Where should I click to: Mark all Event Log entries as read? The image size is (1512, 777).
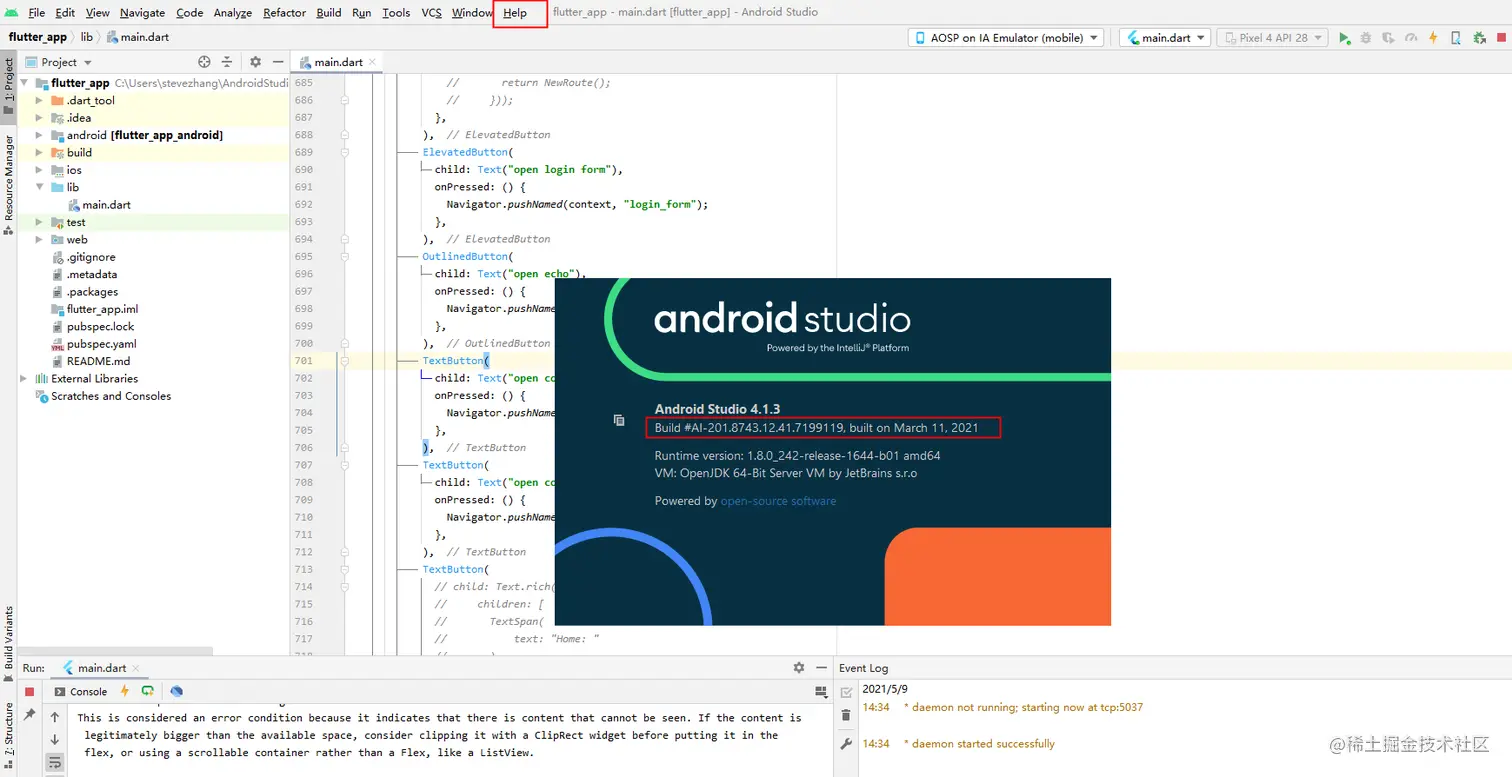tap(846, 692)
